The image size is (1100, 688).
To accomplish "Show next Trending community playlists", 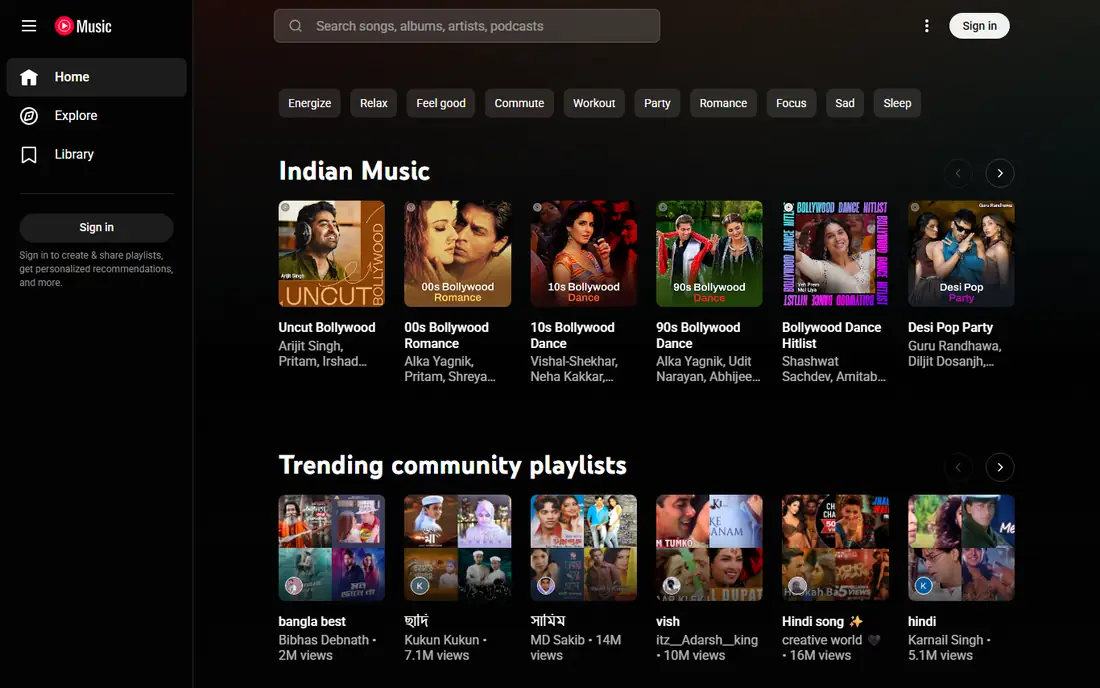I will (1000, 467).
